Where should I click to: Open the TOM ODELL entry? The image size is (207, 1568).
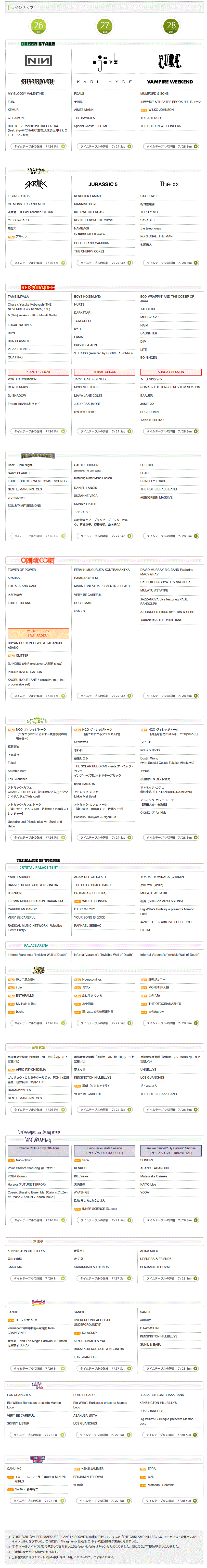point(83,321)
